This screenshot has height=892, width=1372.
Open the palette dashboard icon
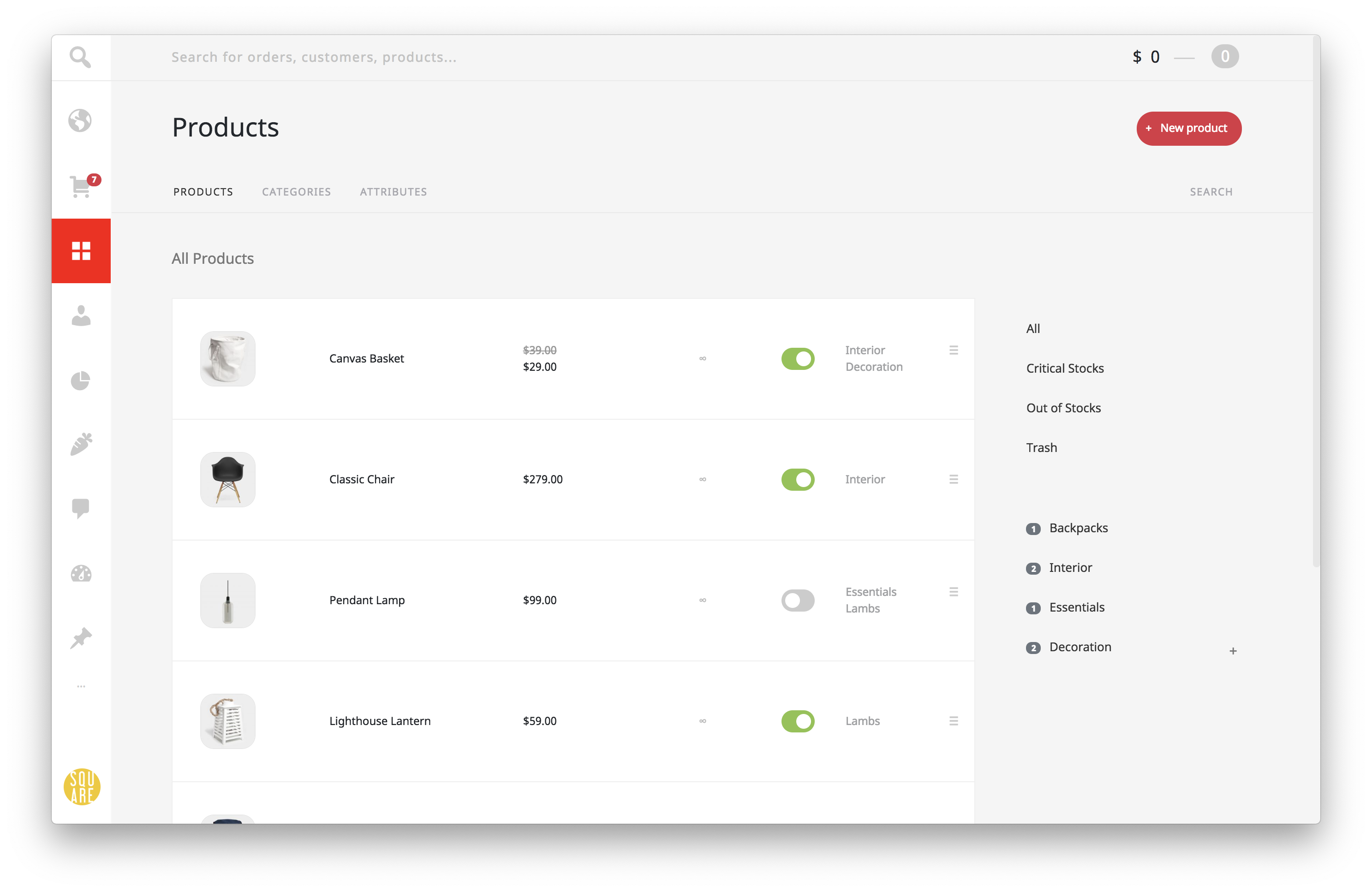tap(81, 573)
